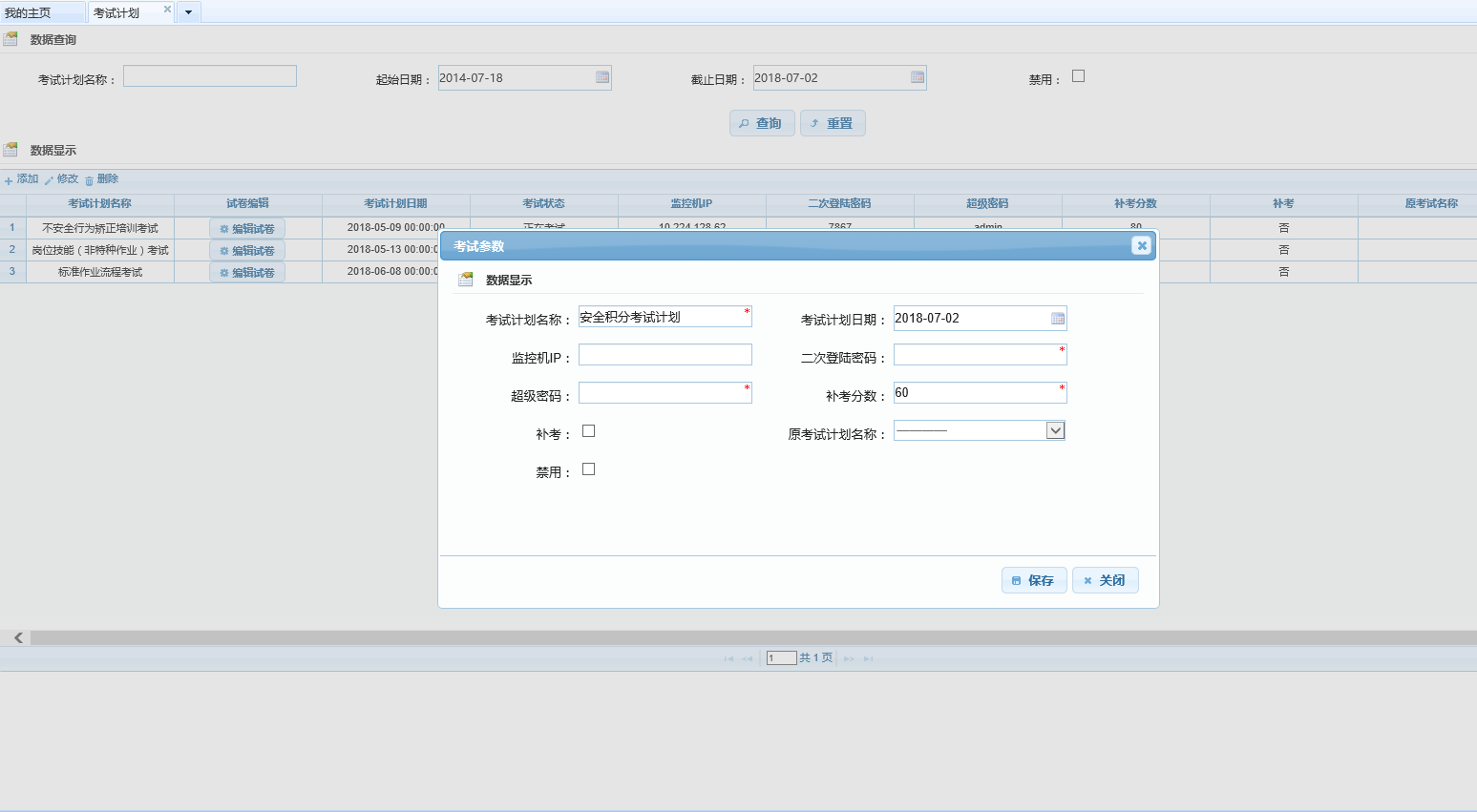Click calendar icon in 考试计划日期 field
Image resolution: width=1477 pixels, height=812 pixels.
coord(1058,319)
